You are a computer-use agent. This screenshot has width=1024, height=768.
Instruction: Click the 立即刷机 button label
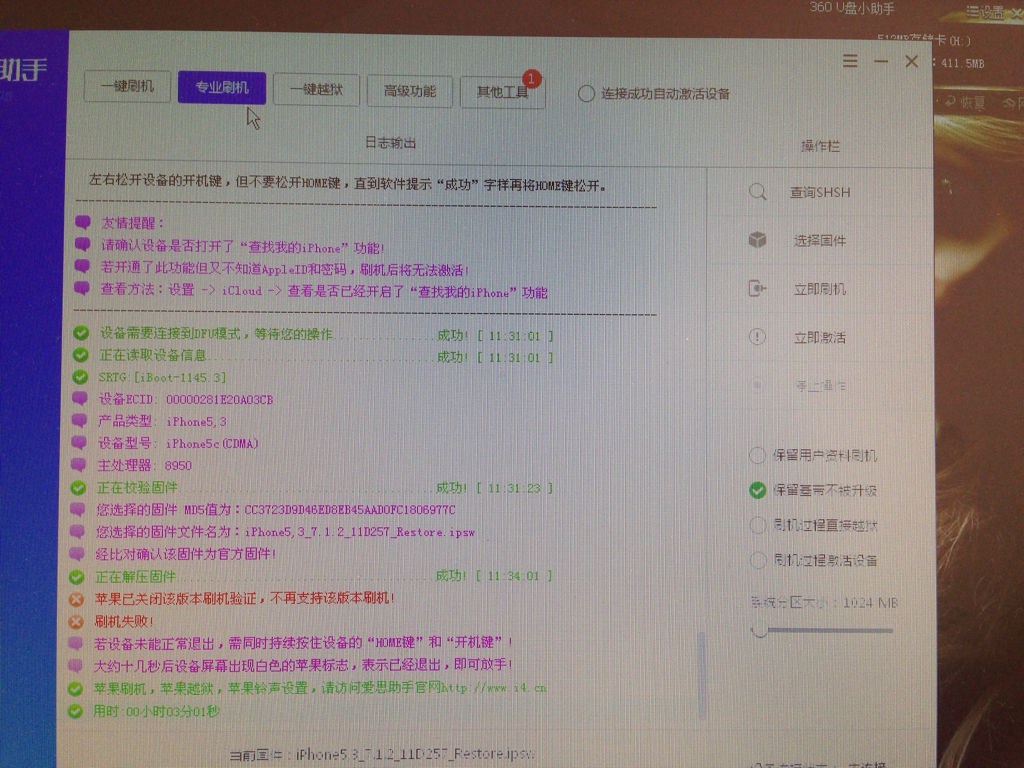[x=820, y=289]
